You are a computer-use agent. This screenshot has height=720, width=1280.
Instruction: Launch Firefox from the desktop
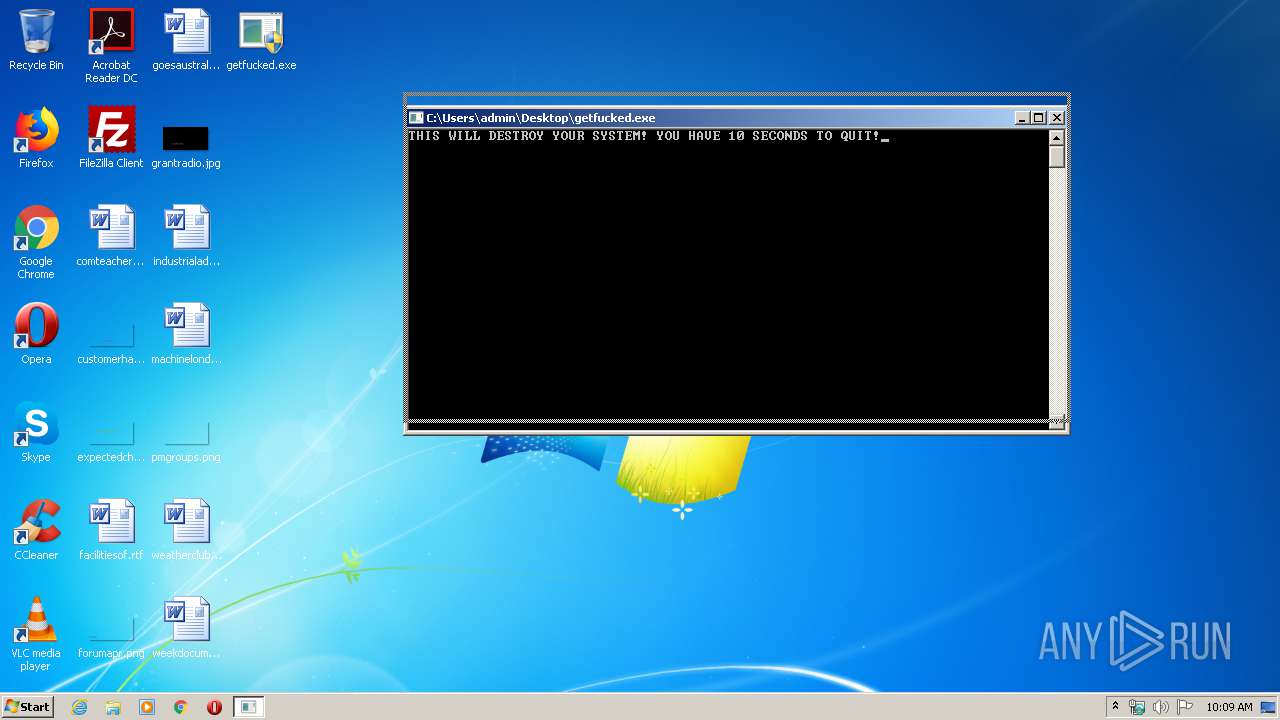coord(36,138)
